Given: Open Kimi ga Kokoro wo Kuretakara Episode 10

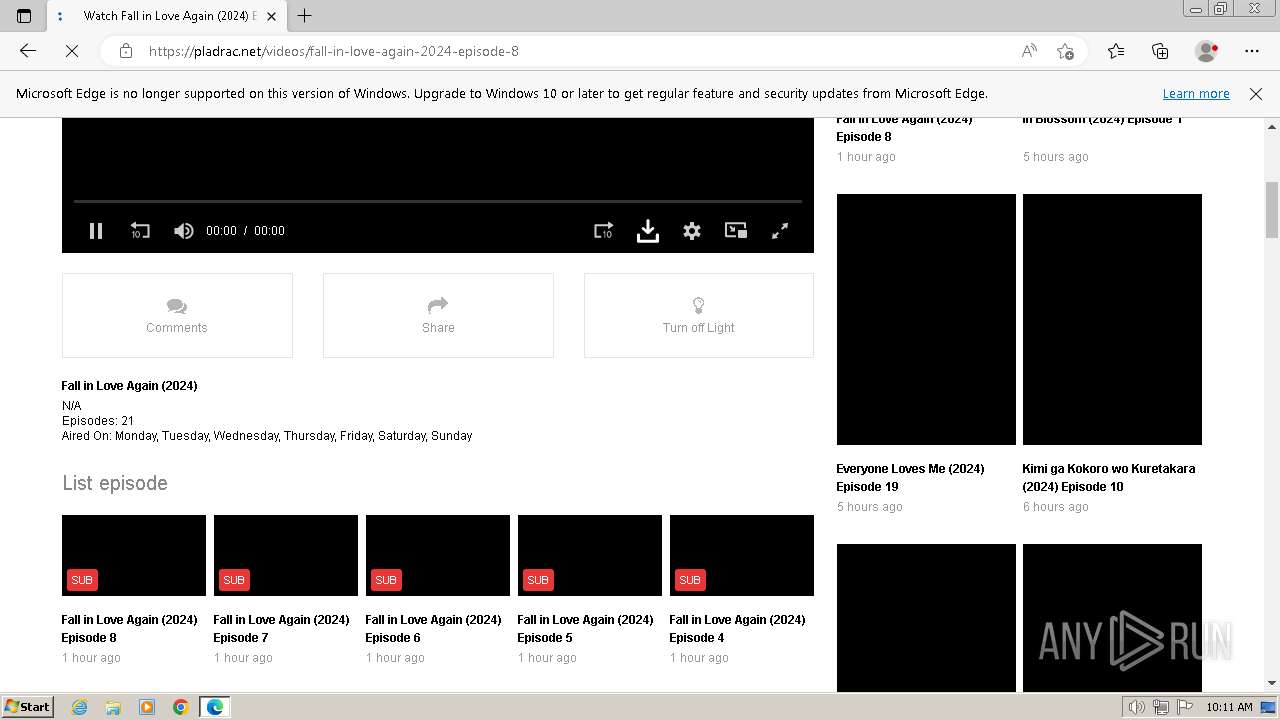Looking at the screenshot, I should point(1108,478).
